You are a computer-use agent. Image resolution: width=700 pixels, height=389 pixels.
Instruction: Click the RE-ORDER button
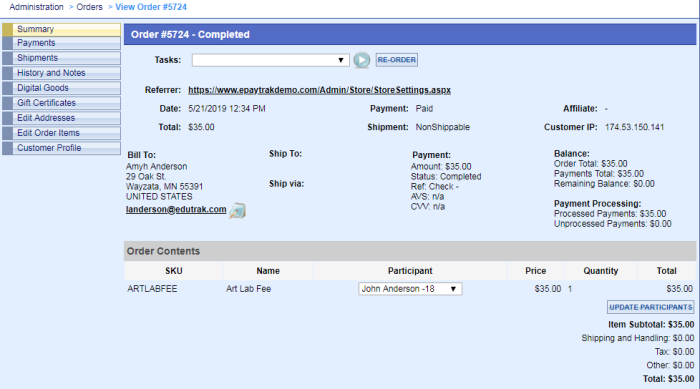pyautogui.click(x=396, y=60)
